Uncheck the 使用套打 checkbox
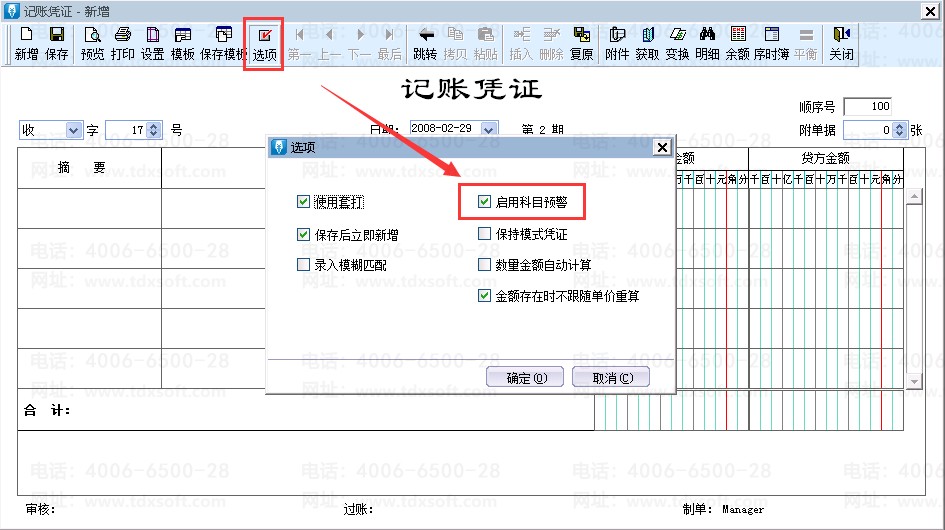This screenshot has width=945, height=530. pos(304,202)
